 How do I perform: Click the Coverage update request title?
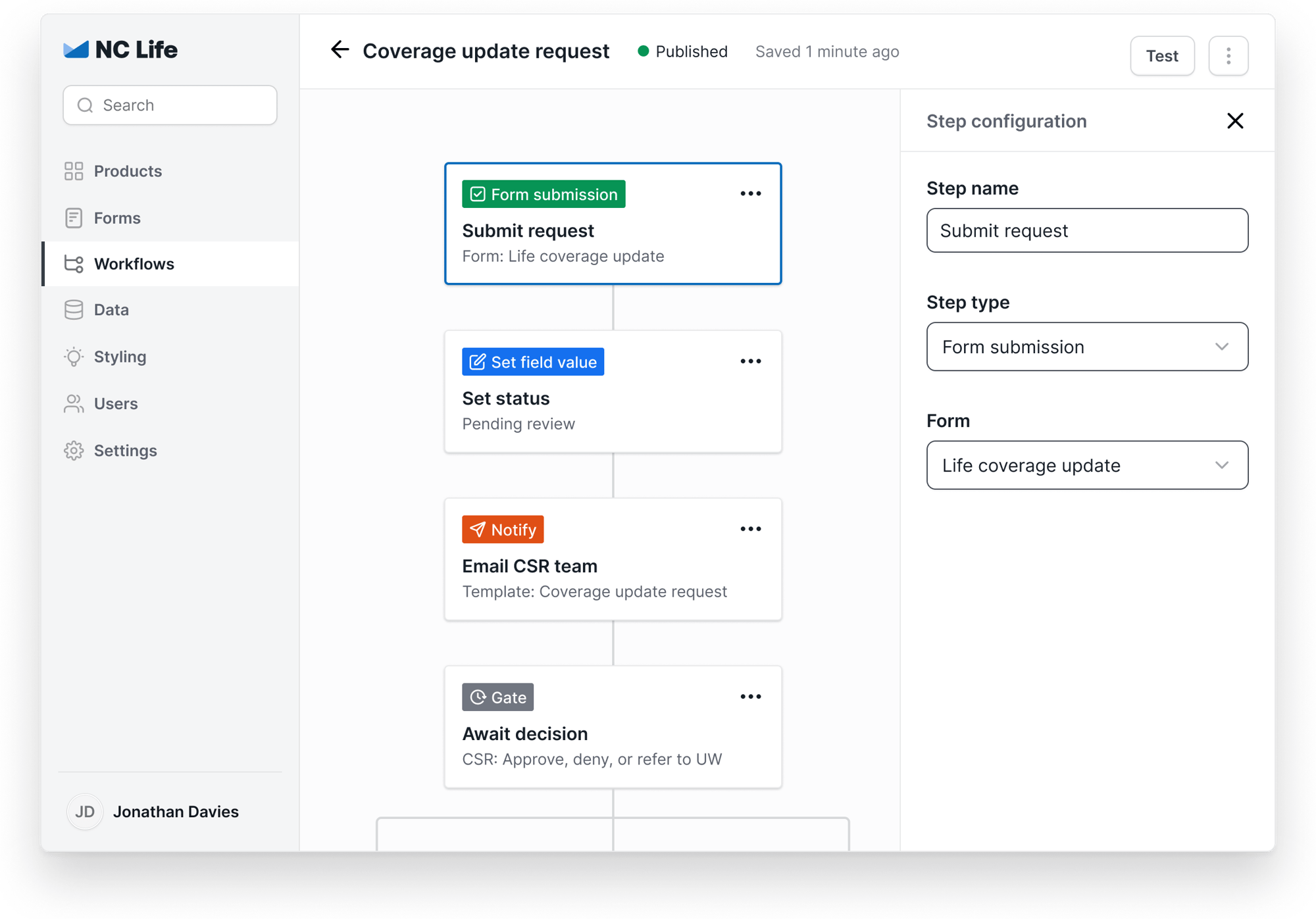tap(486, 51)
